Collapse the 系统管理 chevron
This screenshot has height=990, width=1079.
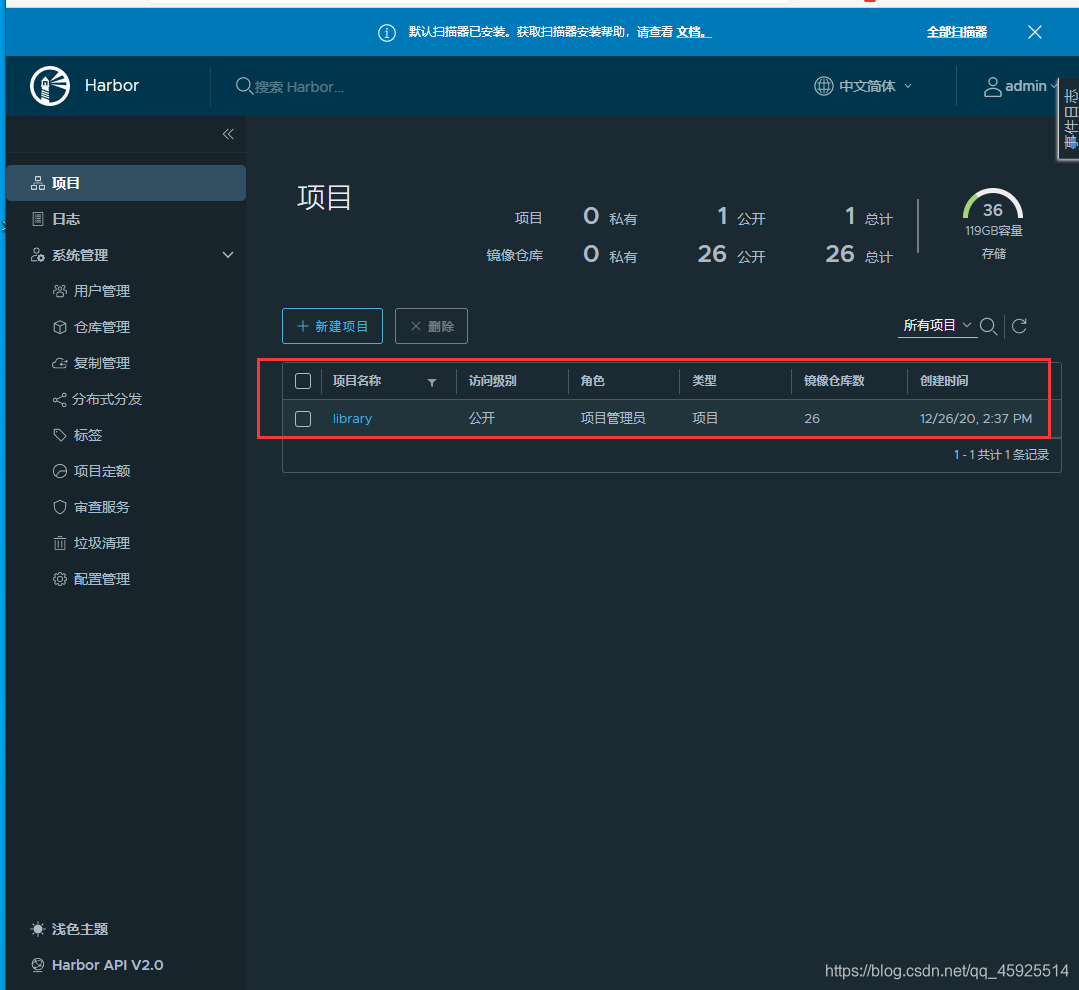(x=228, y=255)
